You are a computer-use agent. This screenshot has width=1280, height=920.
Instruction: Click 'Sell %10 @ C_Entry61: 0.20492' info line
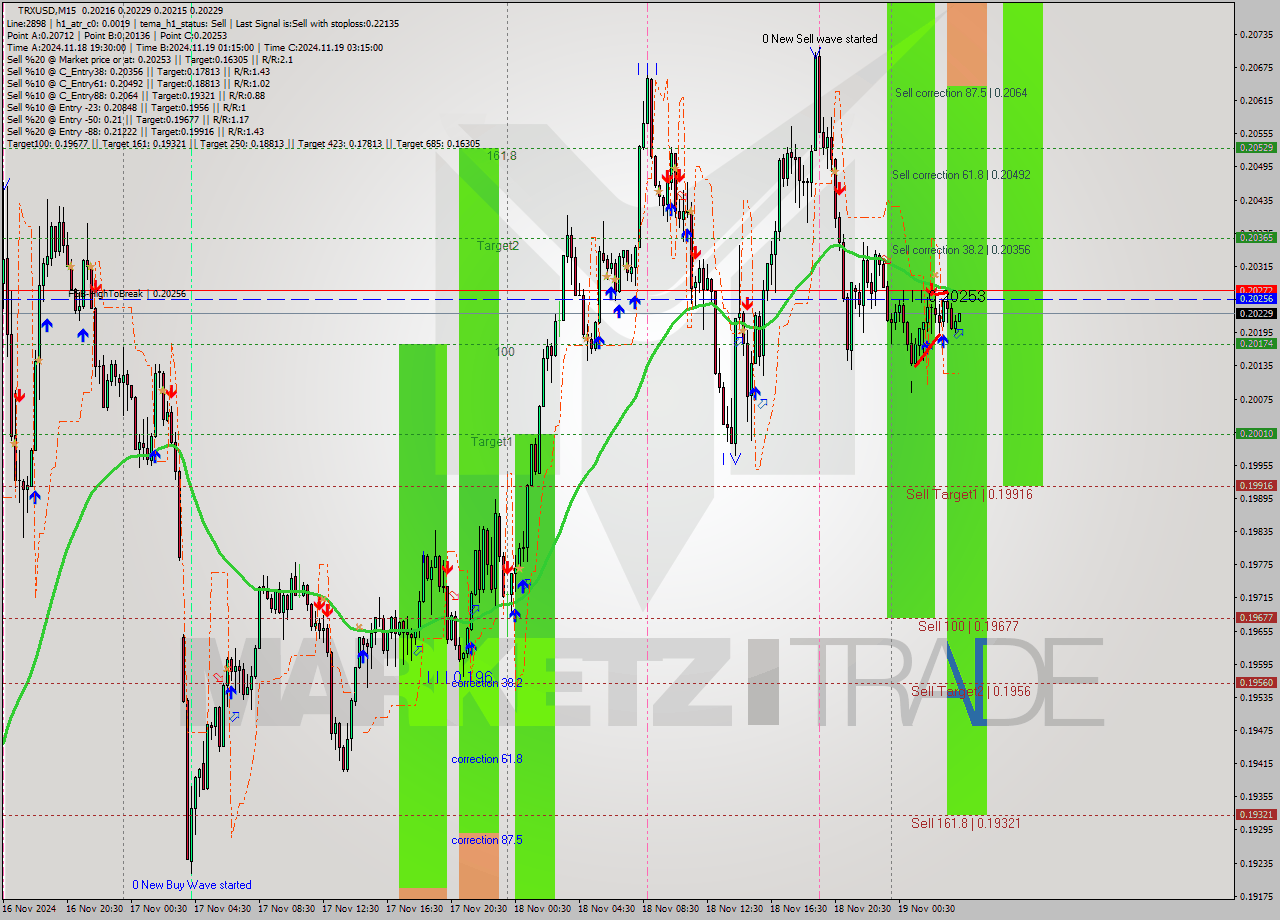pyautogui.click(x=138, y=83)
